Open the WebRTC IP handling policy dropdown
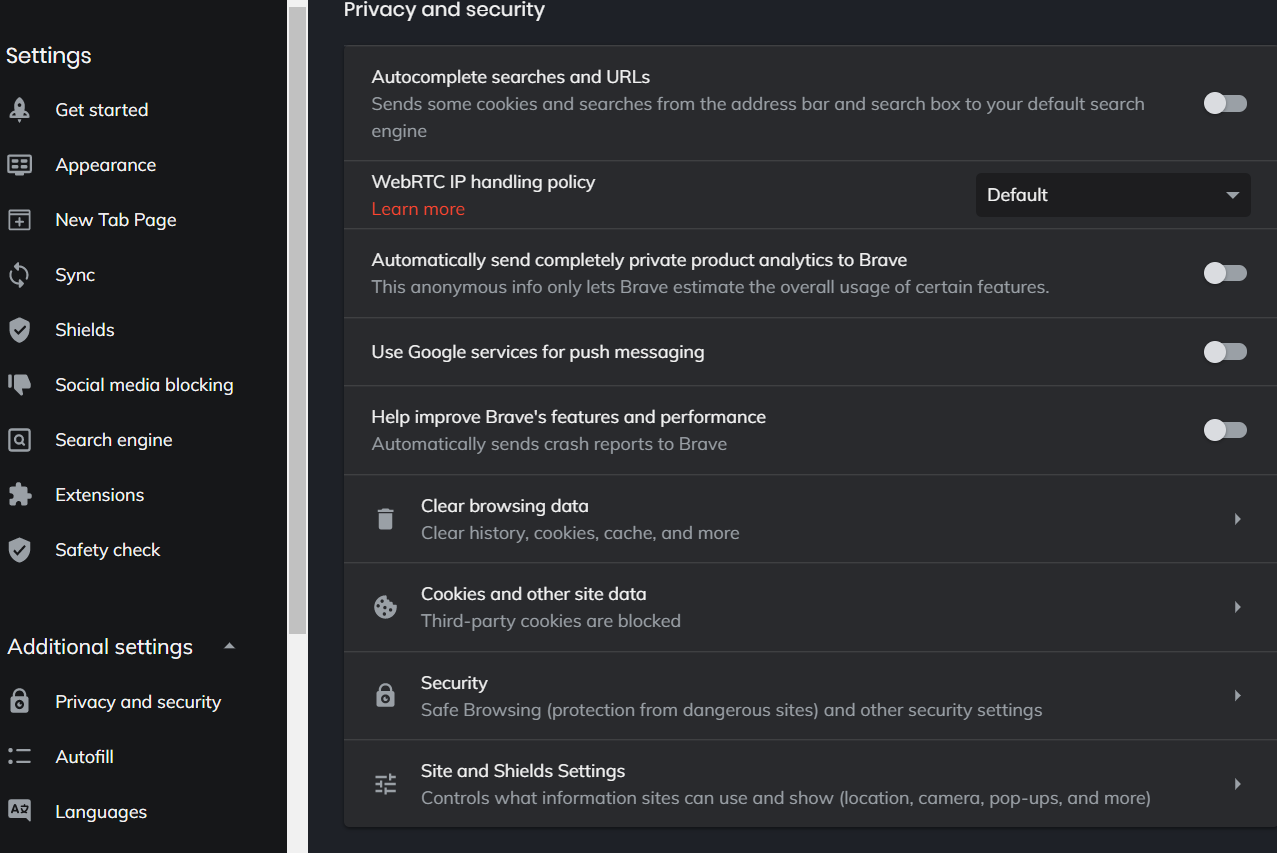Viewport: 1277px width, 853px height. pos(1112,195)
